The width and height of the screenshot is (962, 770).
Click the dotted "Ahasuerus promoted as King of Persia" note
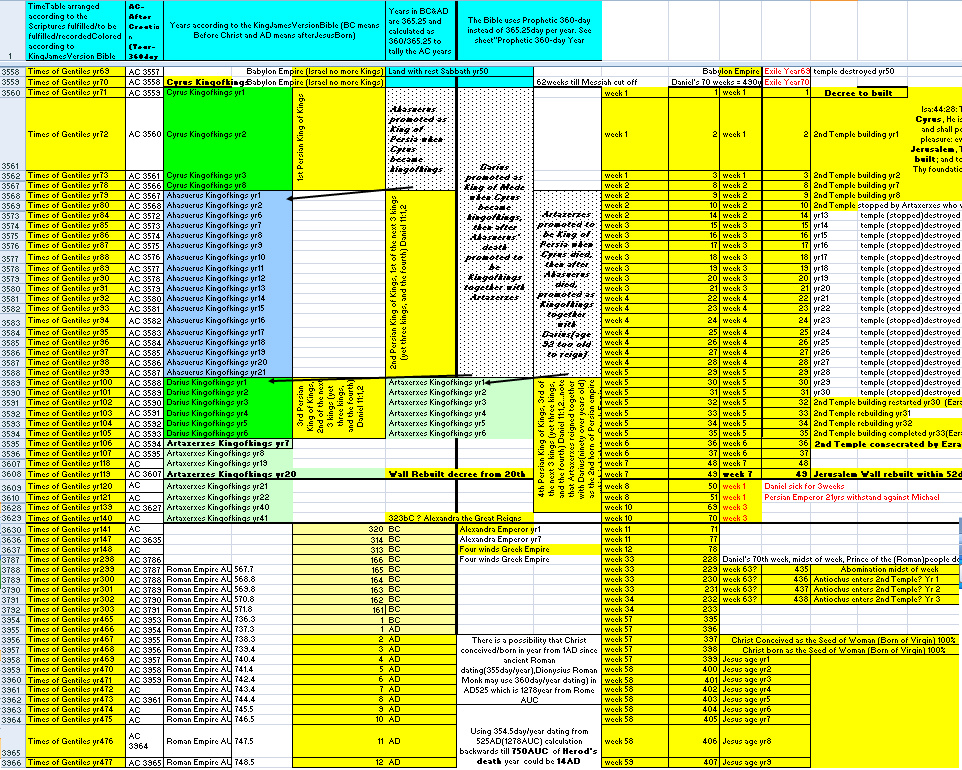tap(421, 139)
